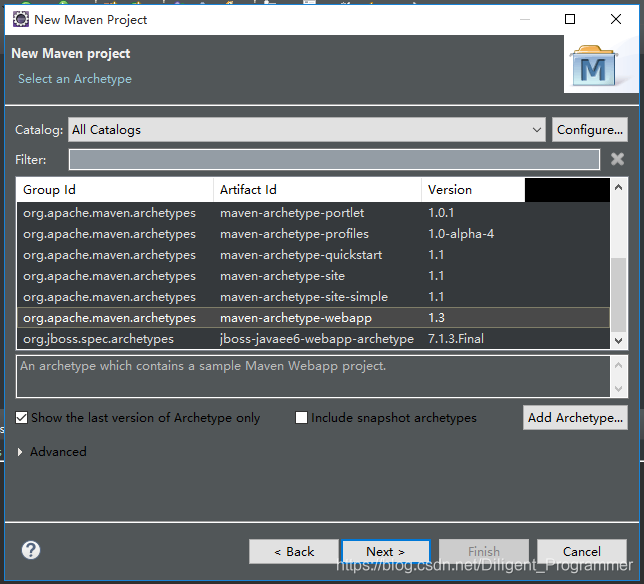Click description box scroll down arrow

pos(619,389)
